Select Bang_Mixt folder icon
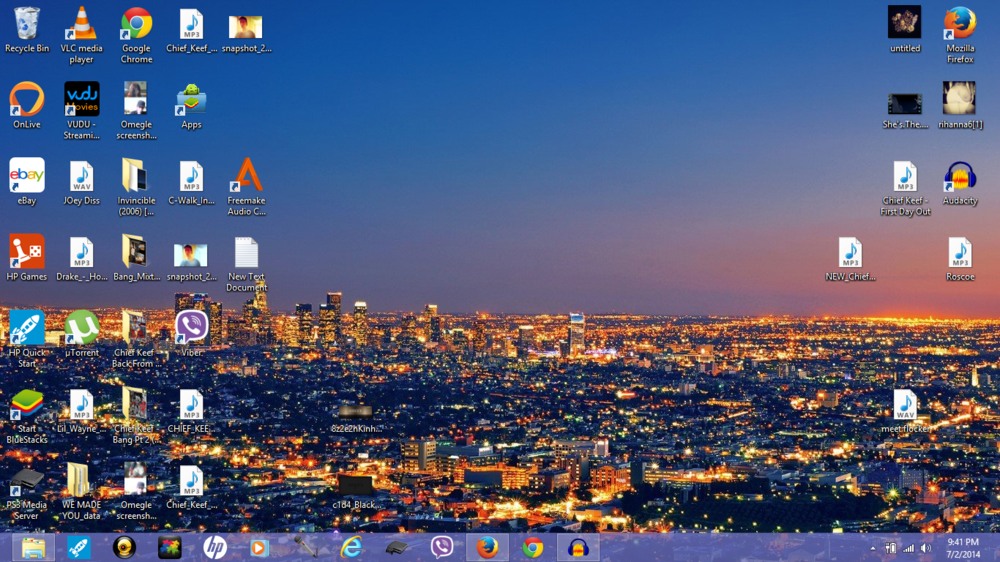1000x562 pixels. tap(136, 257)
